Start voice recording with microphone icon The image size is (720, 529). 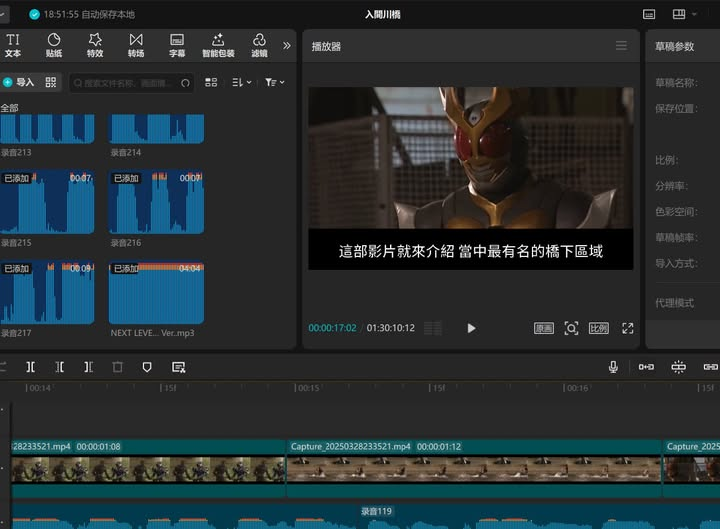pos(613,367)
